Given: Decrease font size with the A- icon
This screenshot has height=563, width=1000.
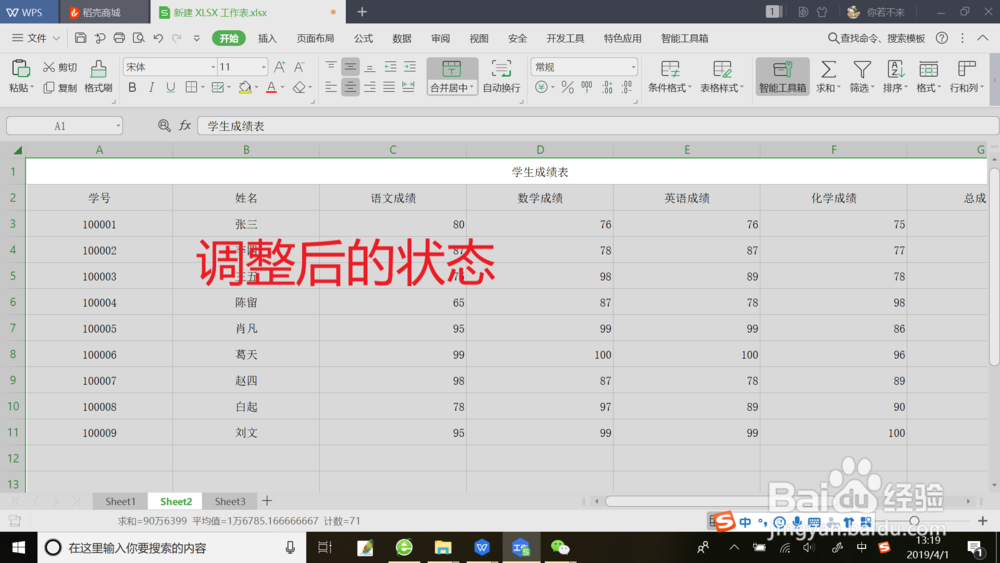Looking at the screenshot, I should click(x=298, y=67).
